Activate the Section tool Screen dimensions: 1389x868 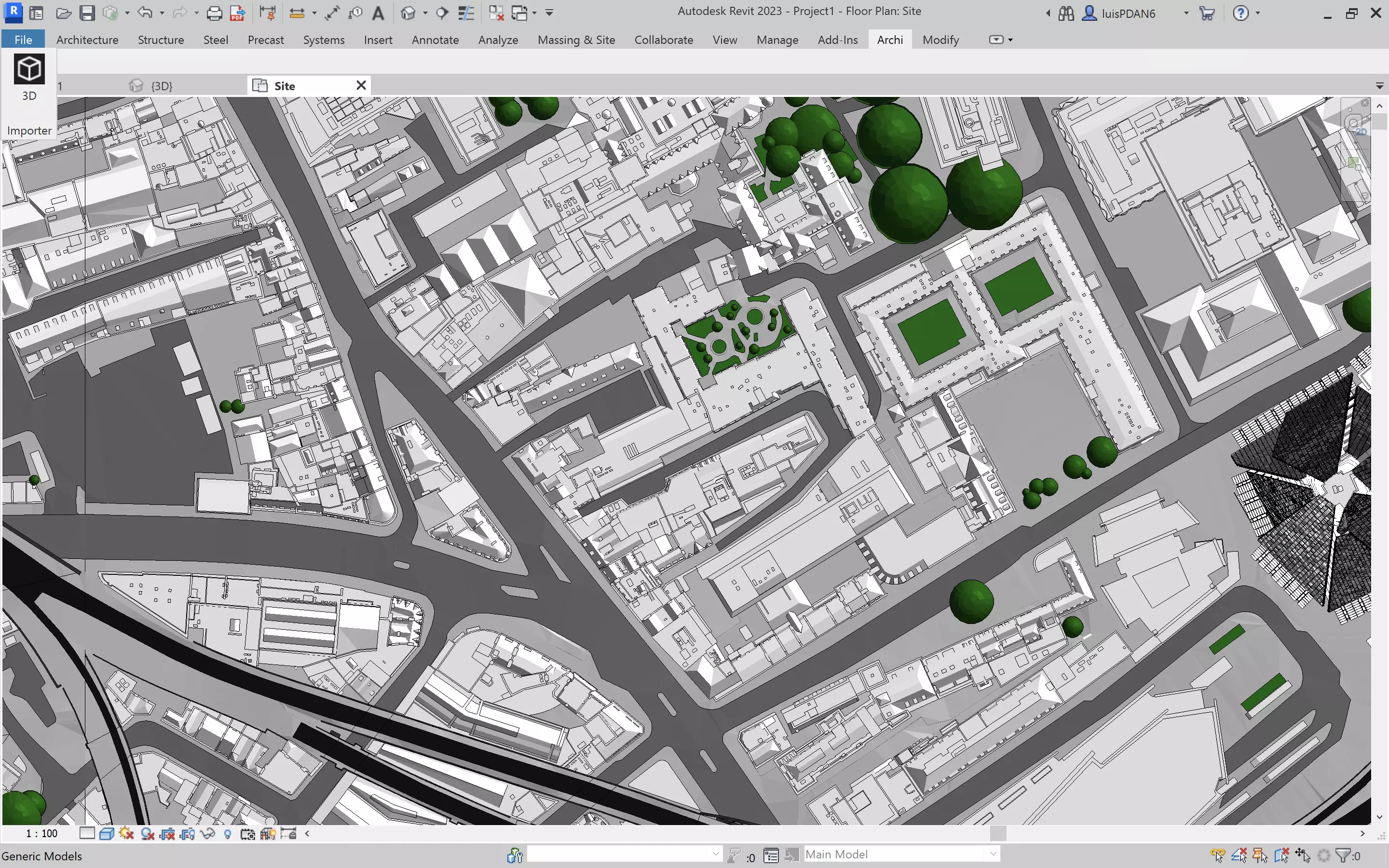pyautogui.click(x=442, y=13)
